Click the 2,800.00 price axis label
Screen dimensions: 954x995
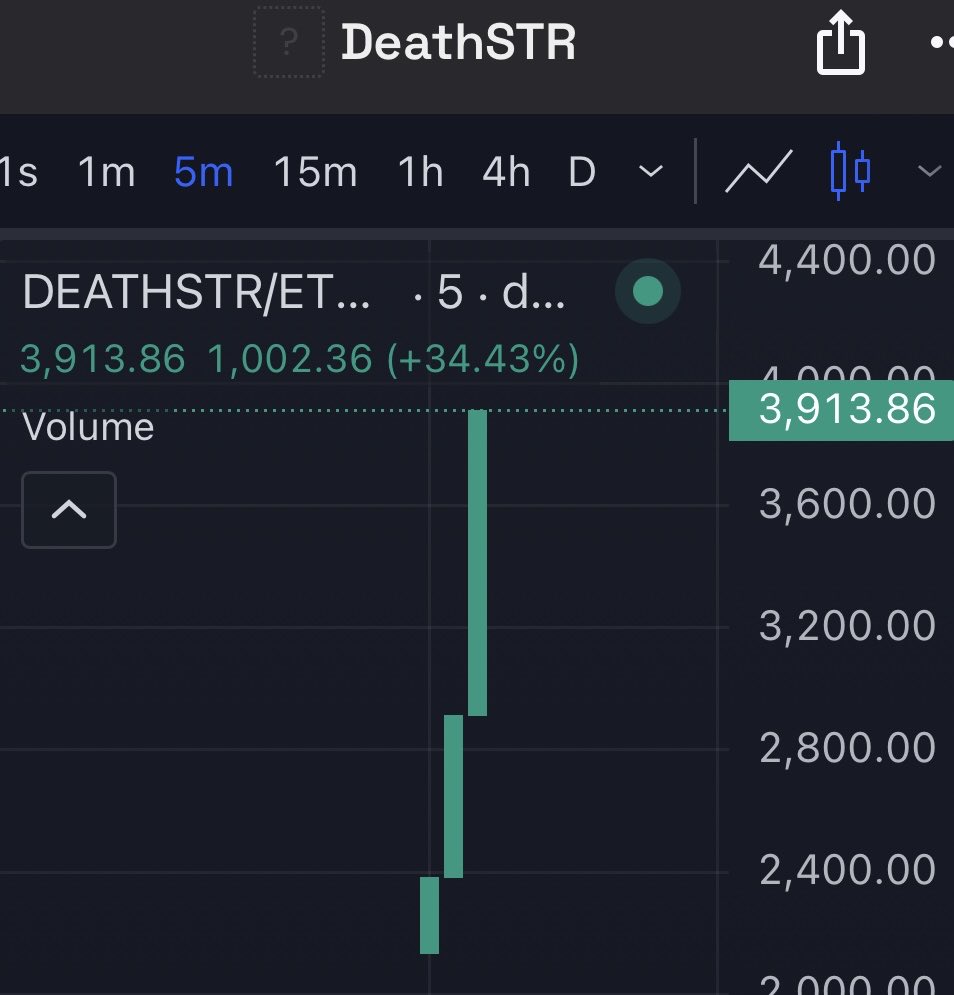(x=847, y=748)
